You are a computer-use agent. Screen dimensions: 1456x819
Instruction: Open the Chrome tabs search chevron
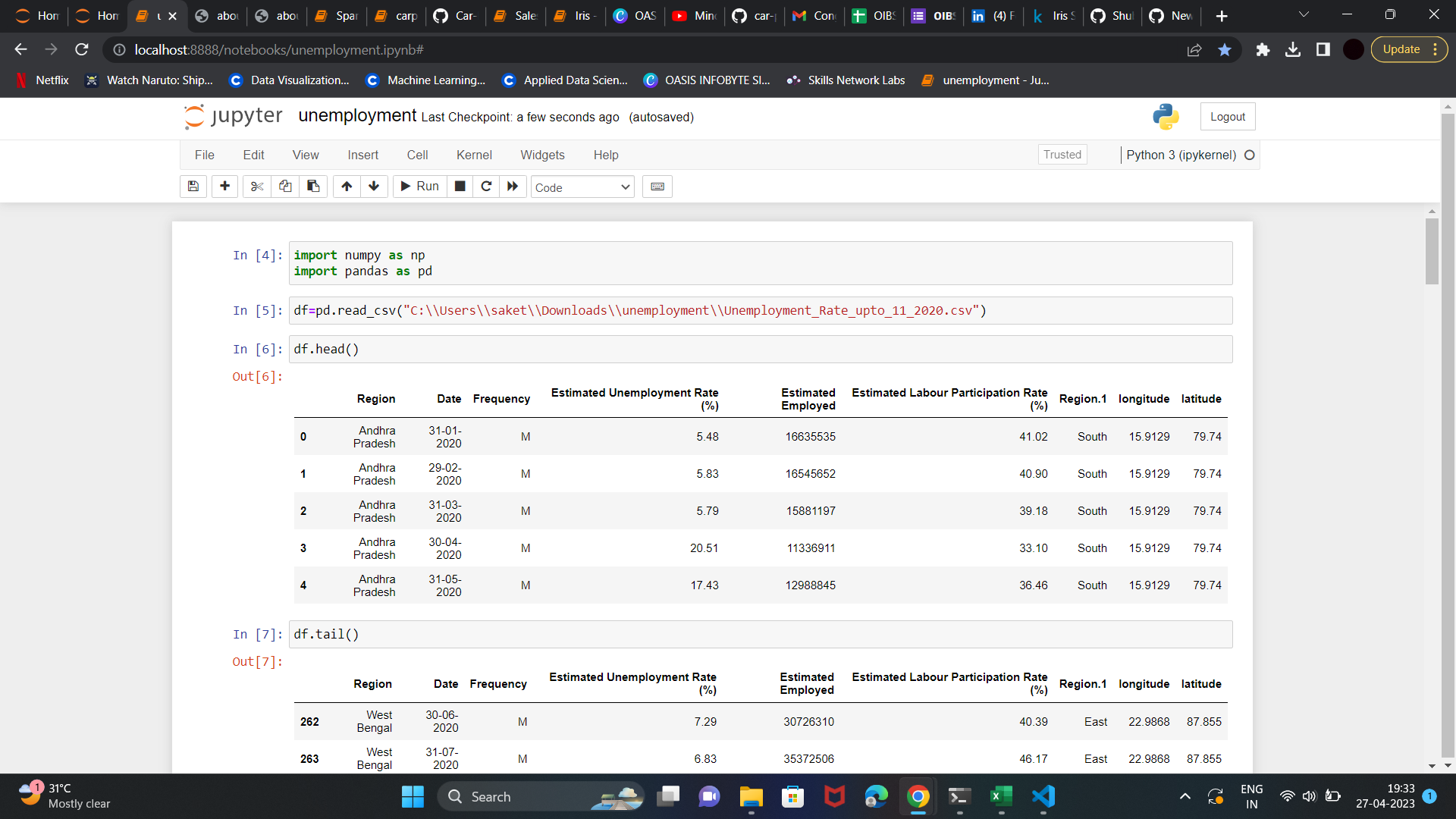click(x=1304, y=14)
